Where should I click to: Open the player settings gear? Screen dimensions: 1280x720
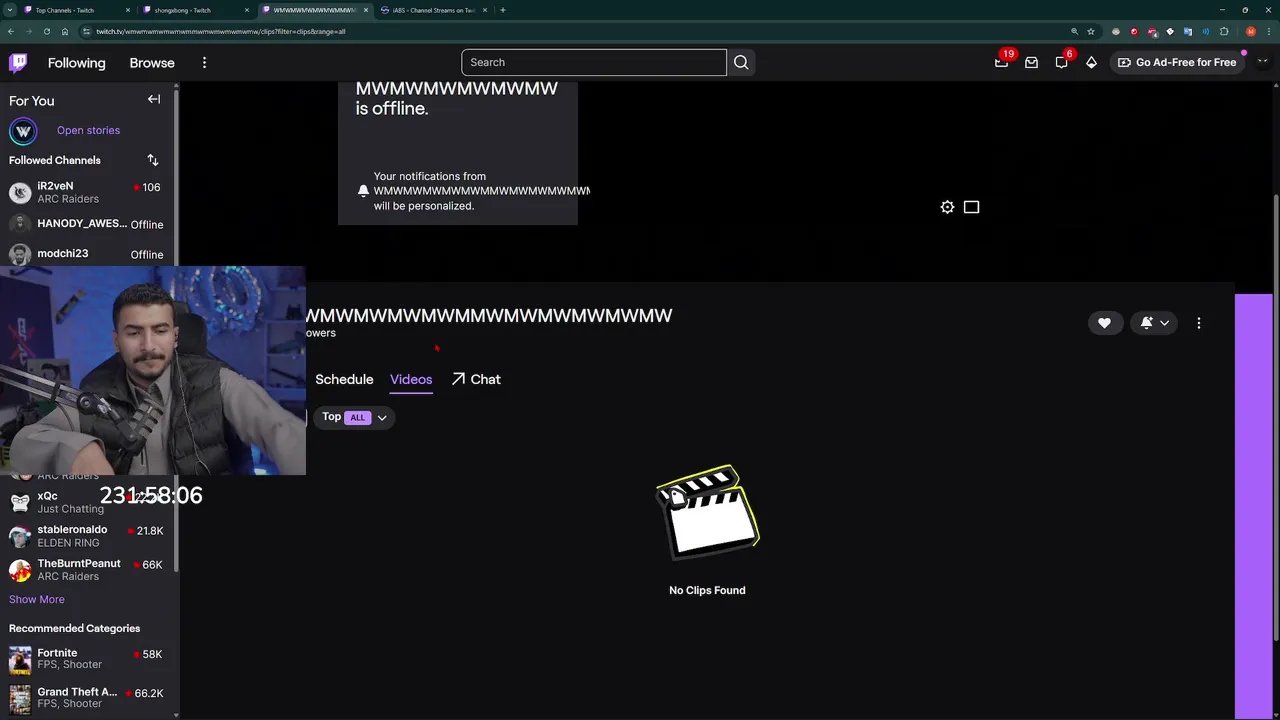pos(947,207)
